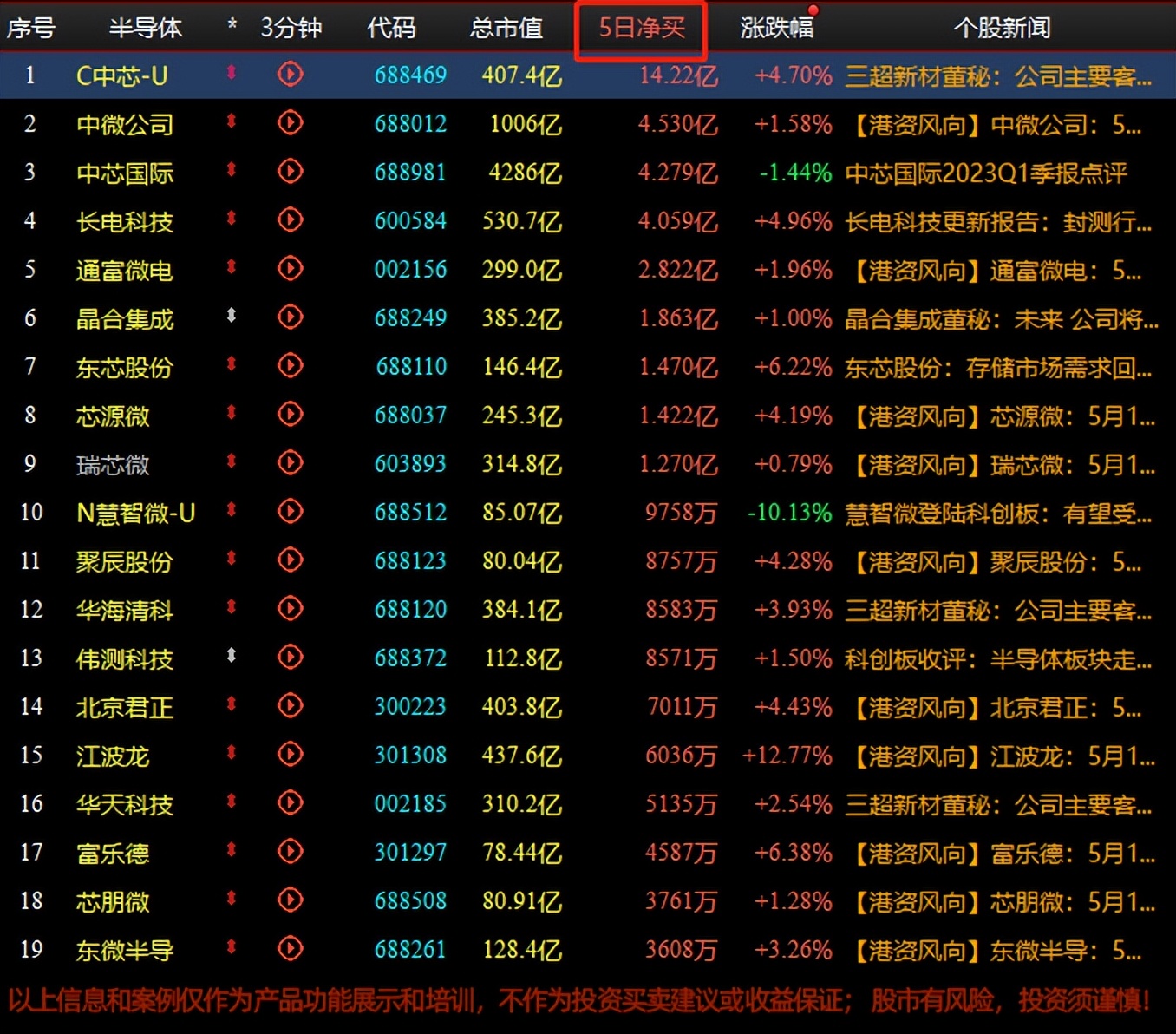Select the red marker icon next to 中芯国际
This screenshot has height=1034, width=1176.
[x=232, y=170]
